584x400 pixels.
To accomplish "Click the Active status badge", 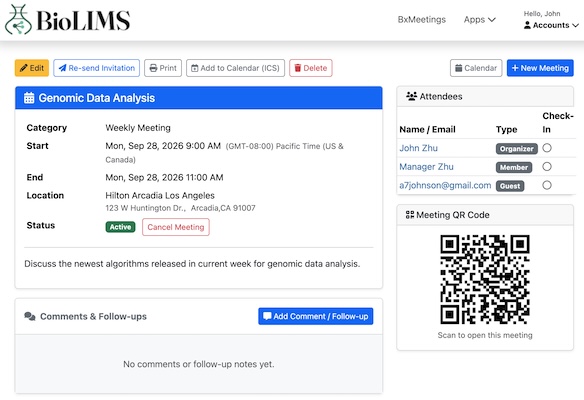I will [120, 227].
